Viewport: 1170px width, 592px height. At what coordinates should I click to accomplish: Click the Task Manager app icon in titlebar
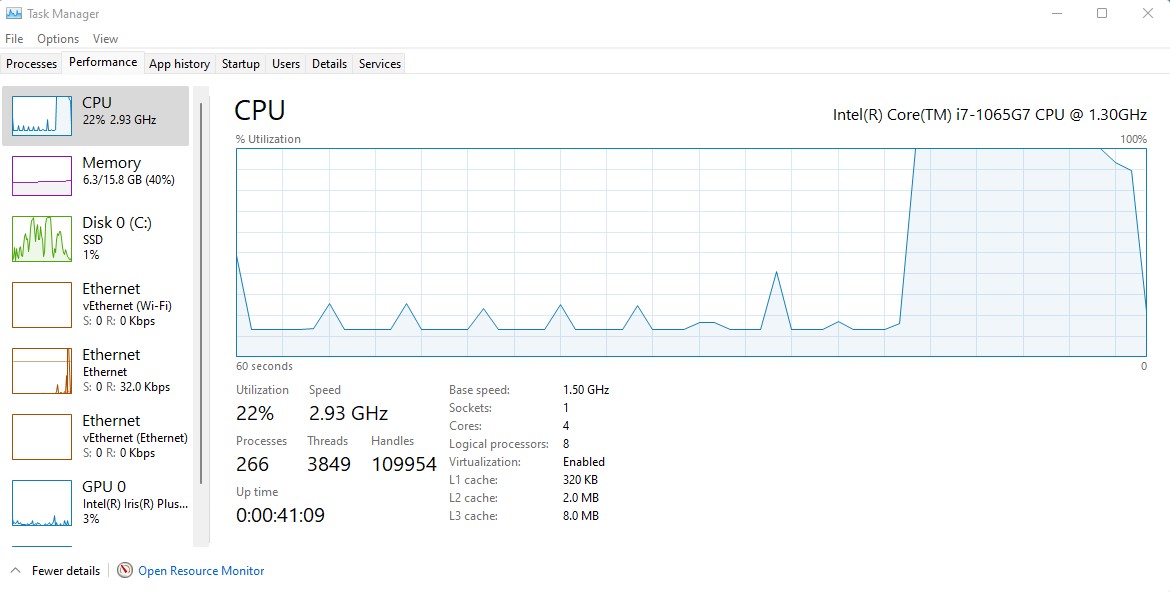13,13
